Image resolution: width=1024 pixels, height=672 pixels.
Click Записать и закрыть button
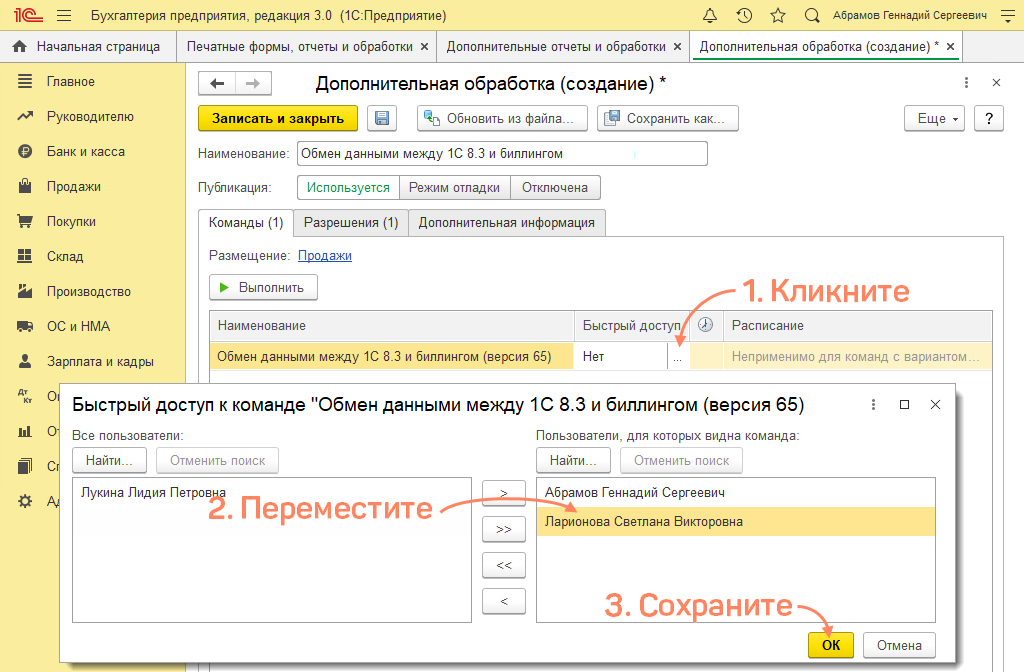(x=278, y=118)
